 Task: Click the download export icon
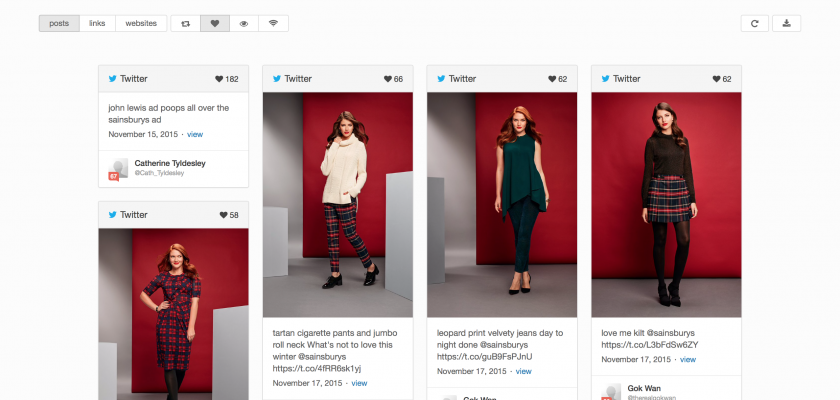(786, 23)
